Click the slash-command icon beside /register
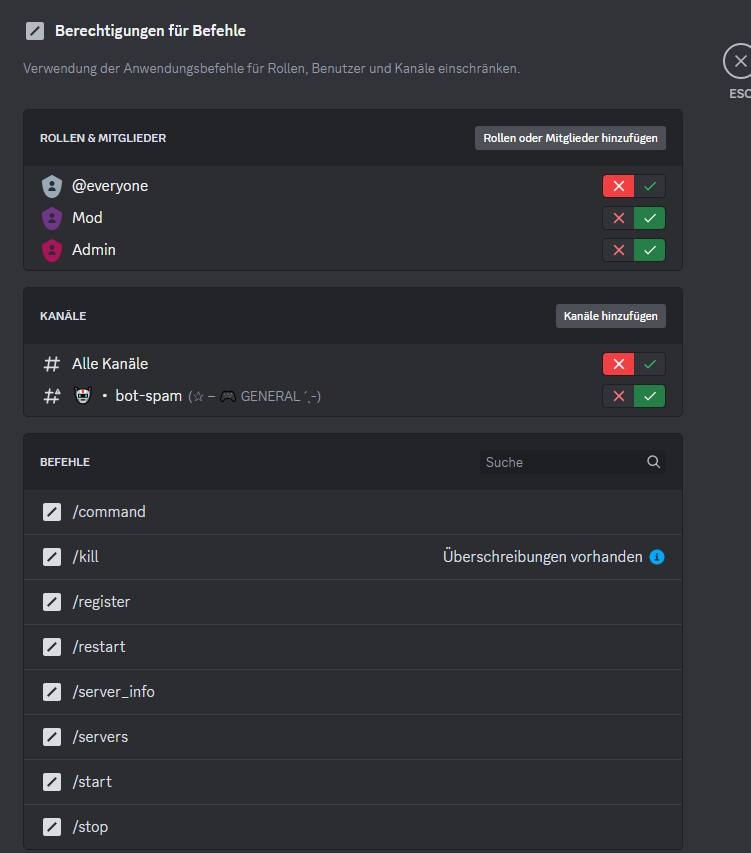The height and width of the screenshot is (853, 751). click(51, 602)
